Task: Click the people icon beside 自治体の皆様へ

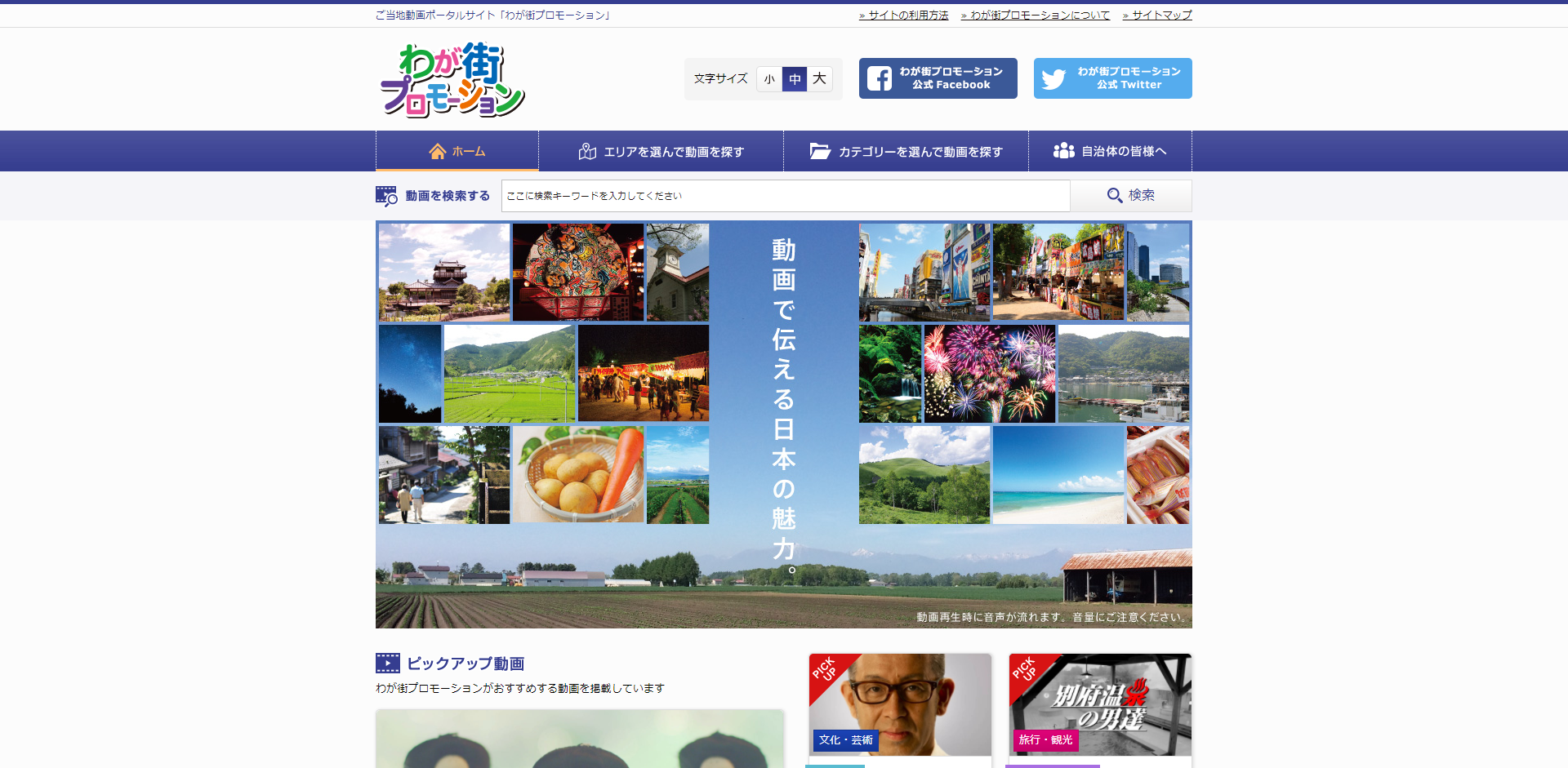Action: 1064,150
